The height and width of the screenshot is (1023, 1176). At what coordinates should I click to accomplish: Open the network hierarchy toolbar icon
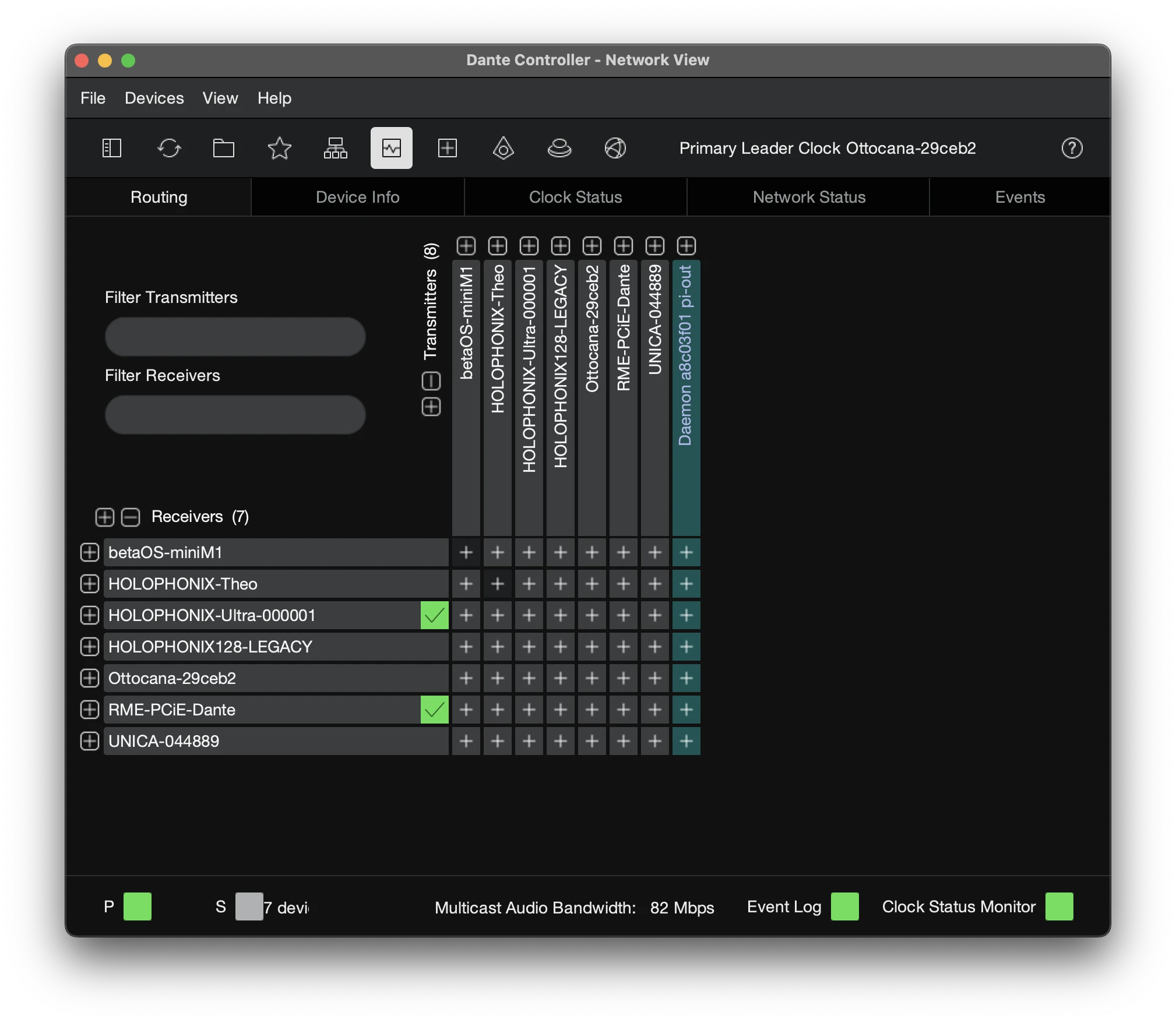click(336, 148)
